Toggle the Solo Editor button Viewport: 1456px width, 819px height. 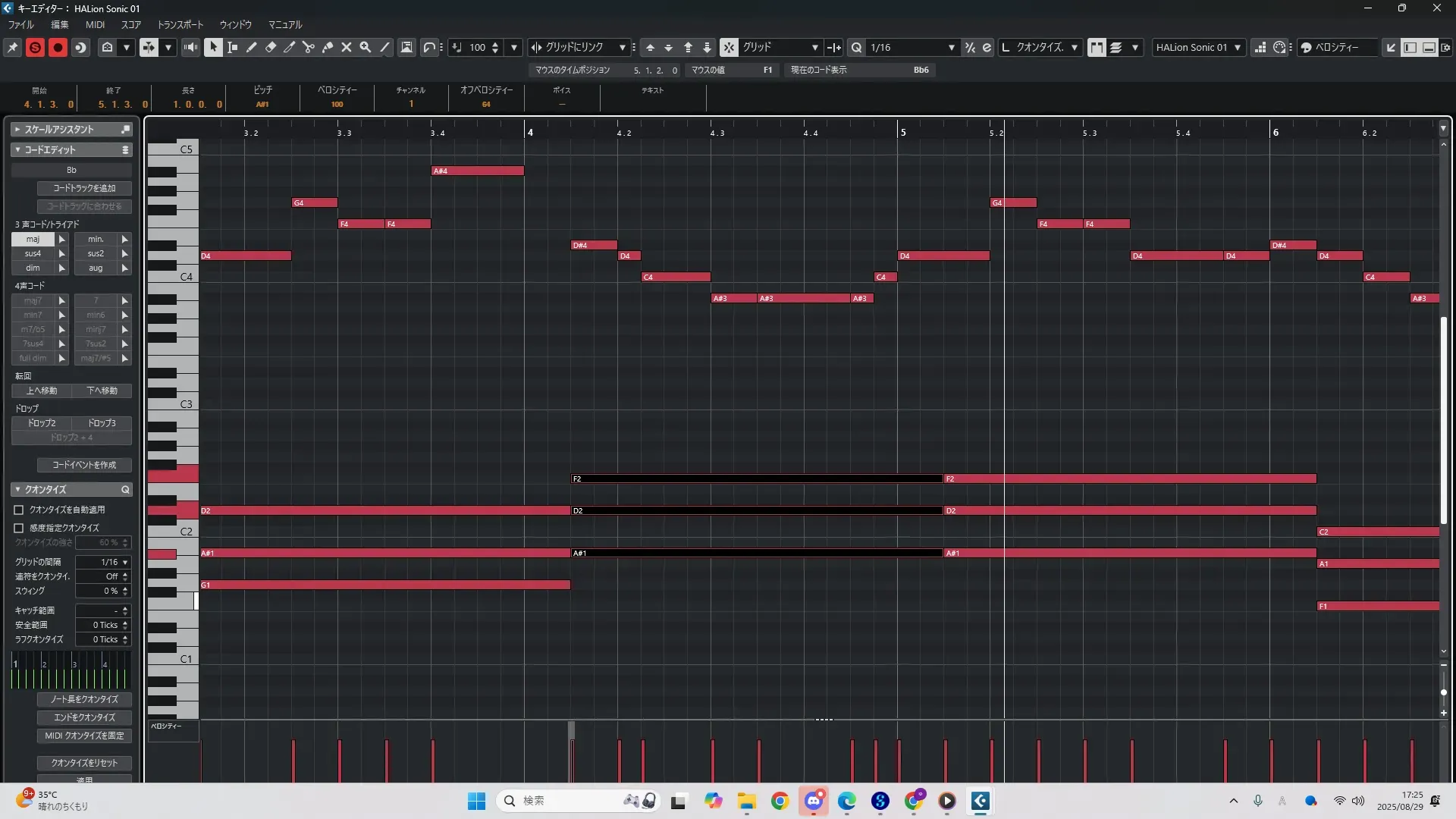(x=35, y=47)
